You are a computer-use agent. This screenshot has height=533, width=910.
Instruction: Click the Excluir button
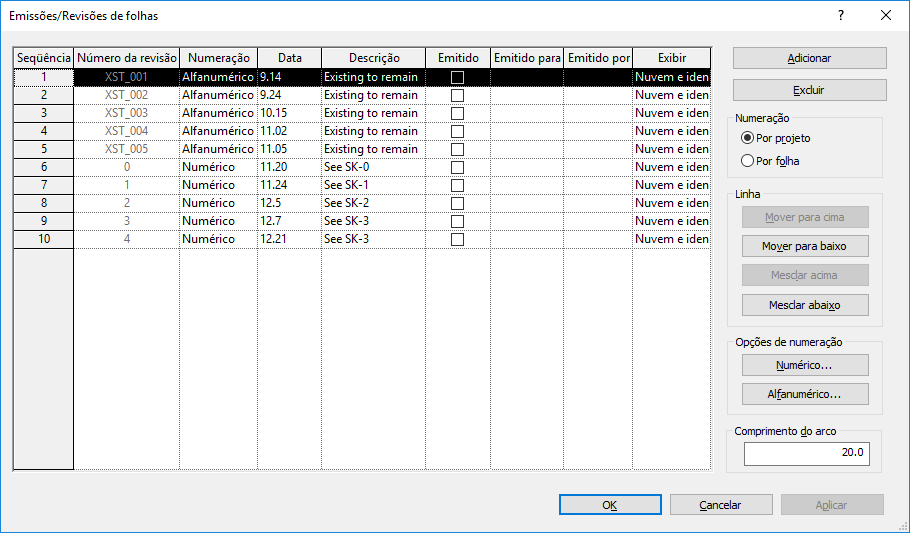pyautogui.click(x=810, y=90)
